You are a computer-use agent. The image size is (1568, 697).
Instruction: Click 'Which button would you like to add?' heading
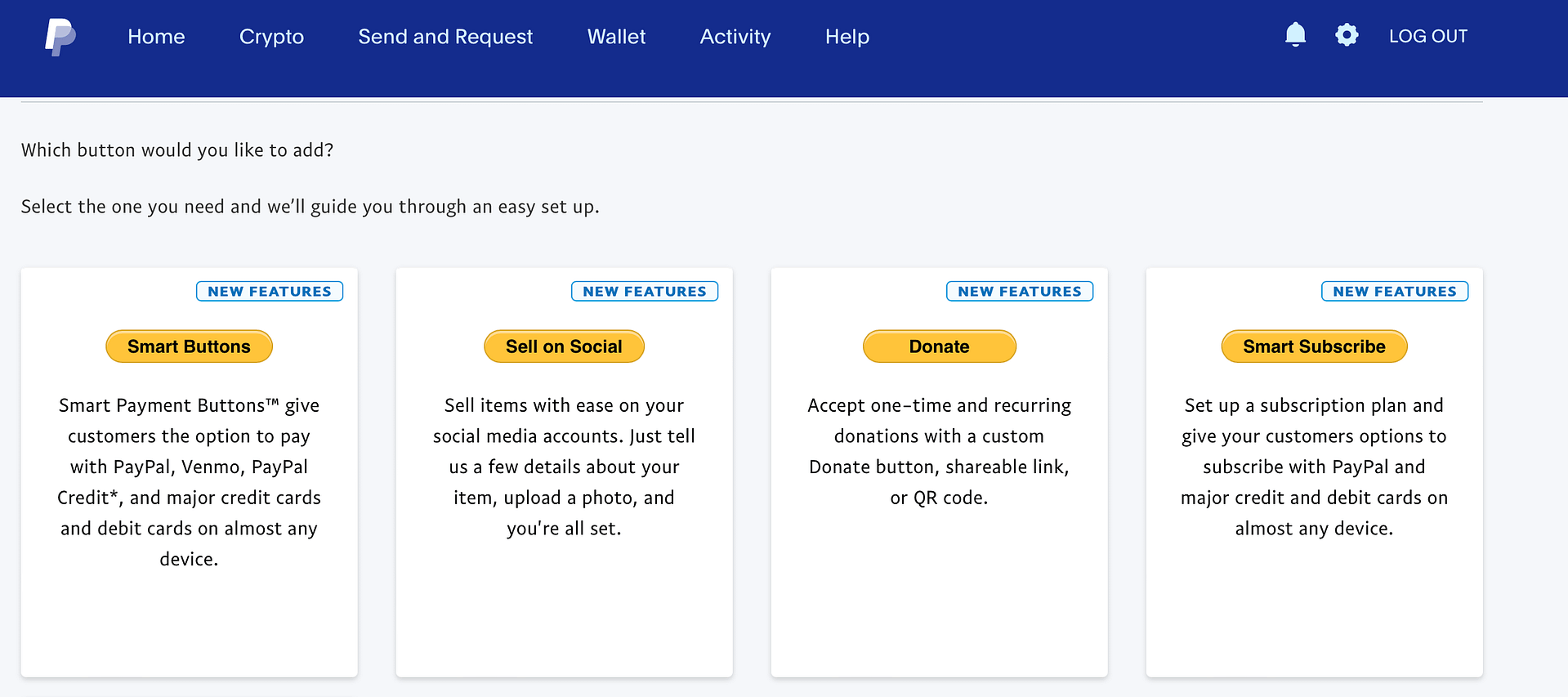pyautogui.click(x=177, y=150)
